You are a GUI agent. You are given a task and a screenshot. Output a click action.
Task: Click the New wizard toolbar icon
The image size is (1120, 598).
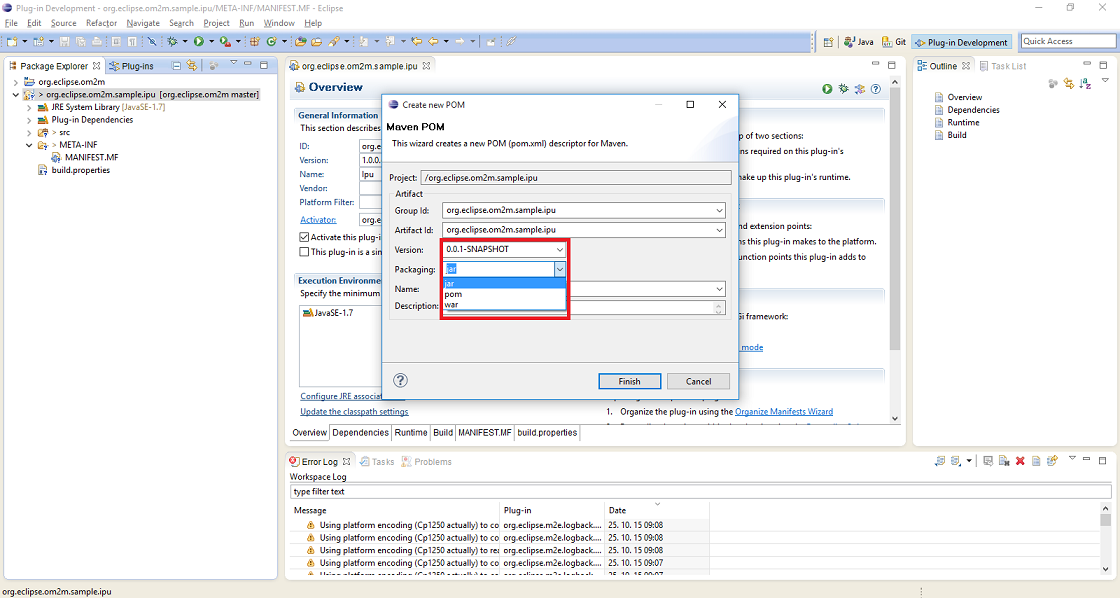click(11, 41)
